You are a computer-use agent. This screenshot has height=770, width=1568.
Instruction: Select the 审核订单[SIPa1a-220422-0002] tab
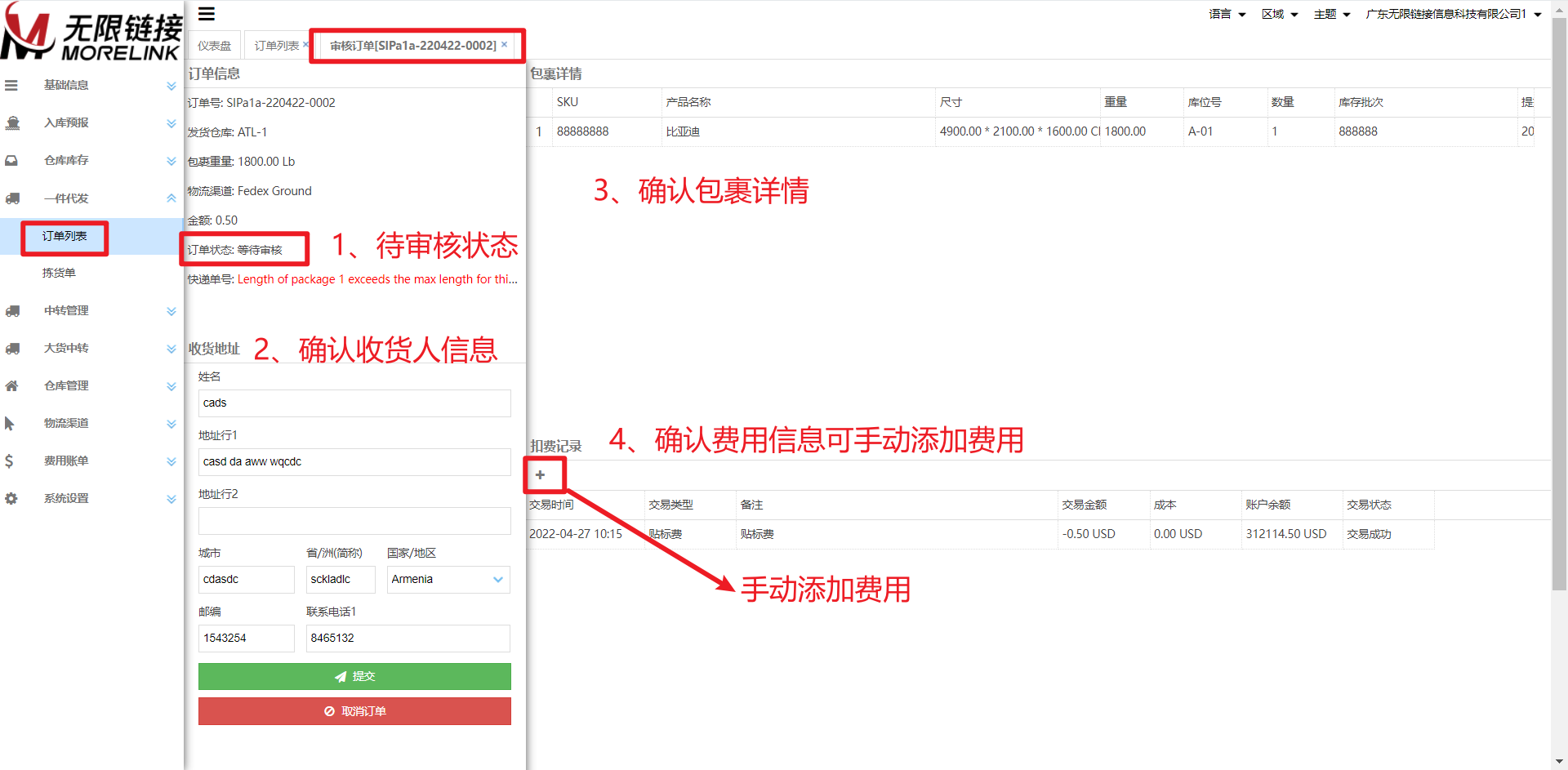(x=413, y=46)
